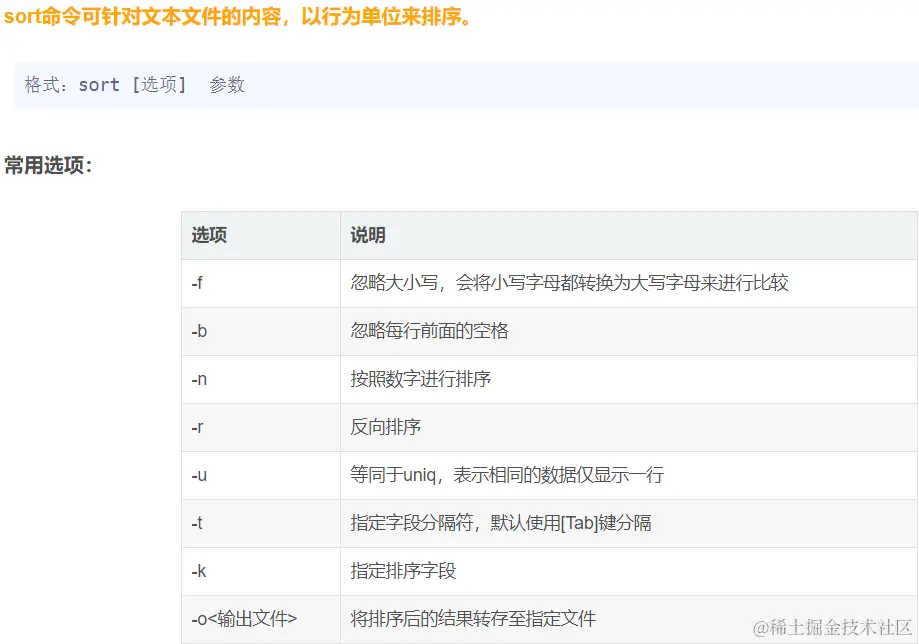Click description '将排序后的结果转存至指定文件'
This screenshot has width=919, height=644.
point(473,619)
